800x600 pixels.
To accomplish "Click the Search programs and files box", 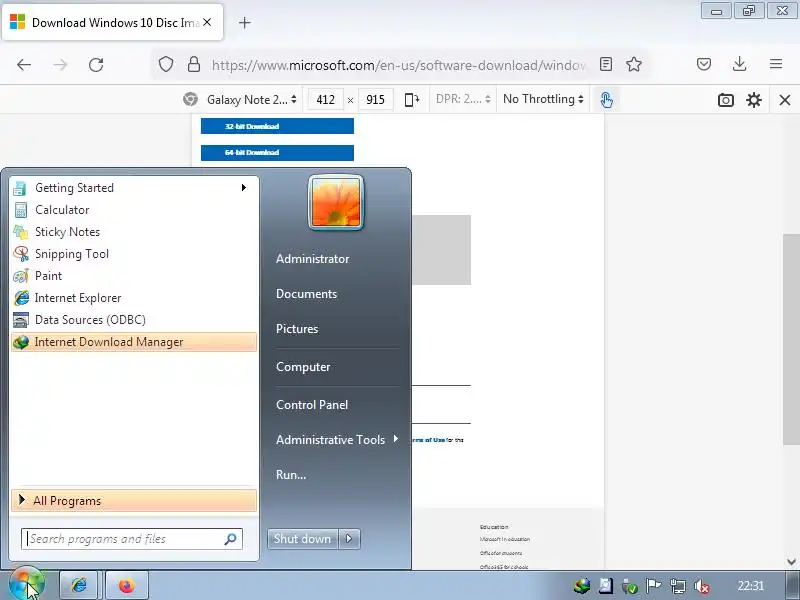I will pos(132,539).
